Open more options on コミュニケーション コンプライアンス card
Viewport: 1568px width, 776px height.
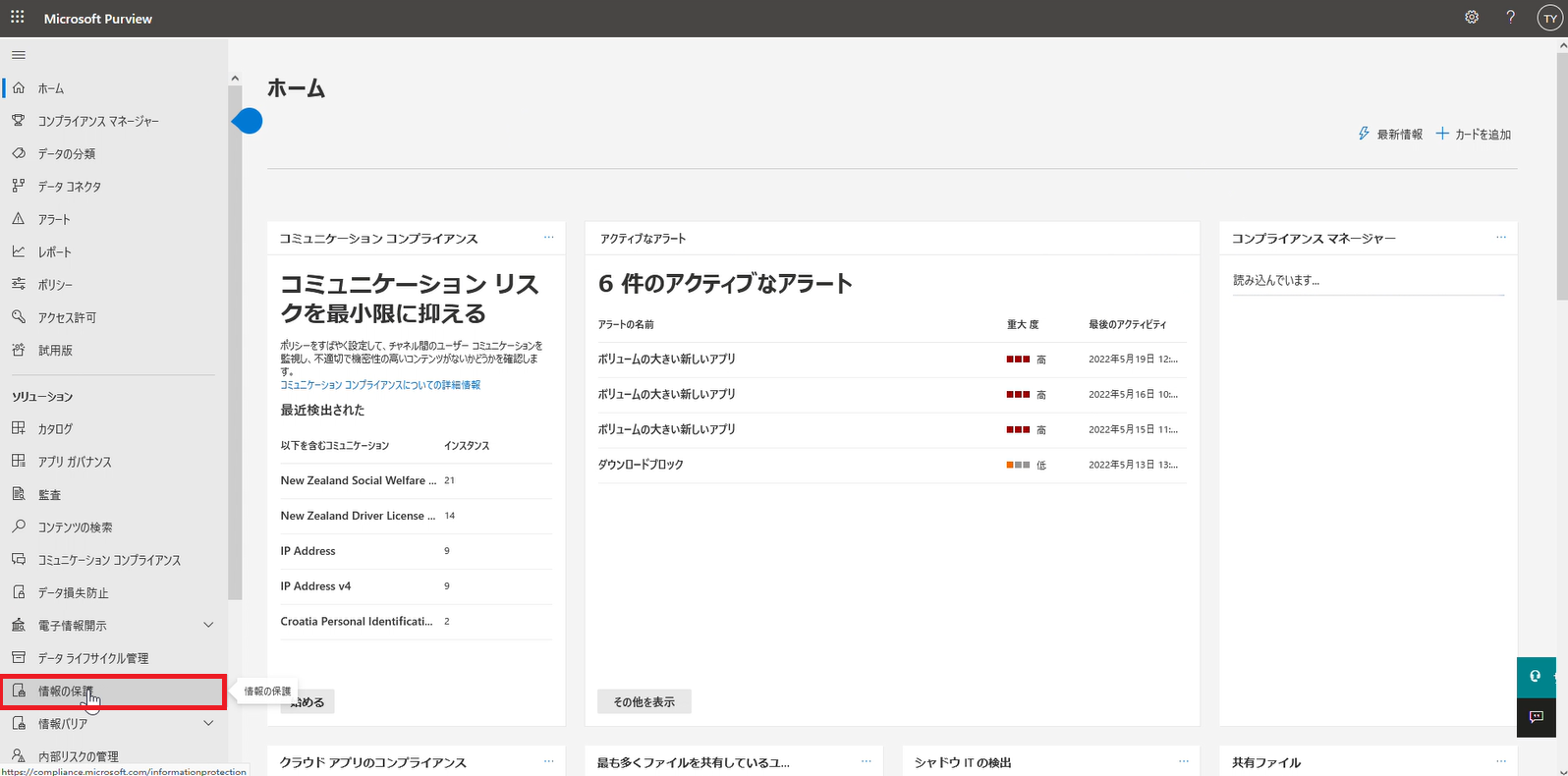[549, 238]
